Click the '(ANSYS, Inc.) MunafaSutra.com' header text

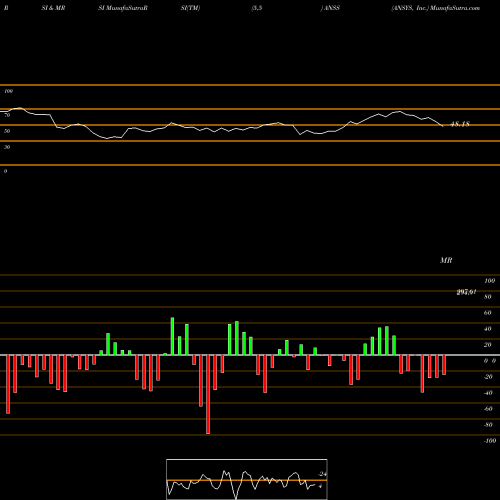[436, 8]
